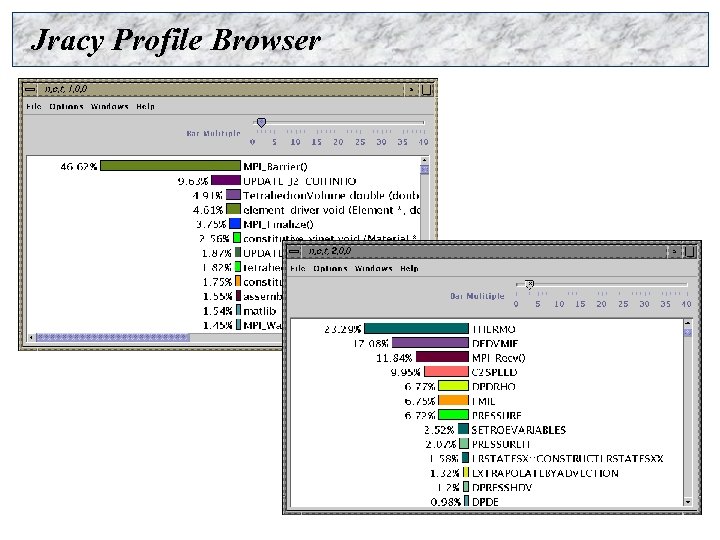Open window menu icon of n,c,t 2,0,0 window
Image resolution: width=720 pixels, height=540 pixels.
tap(294, 251)
